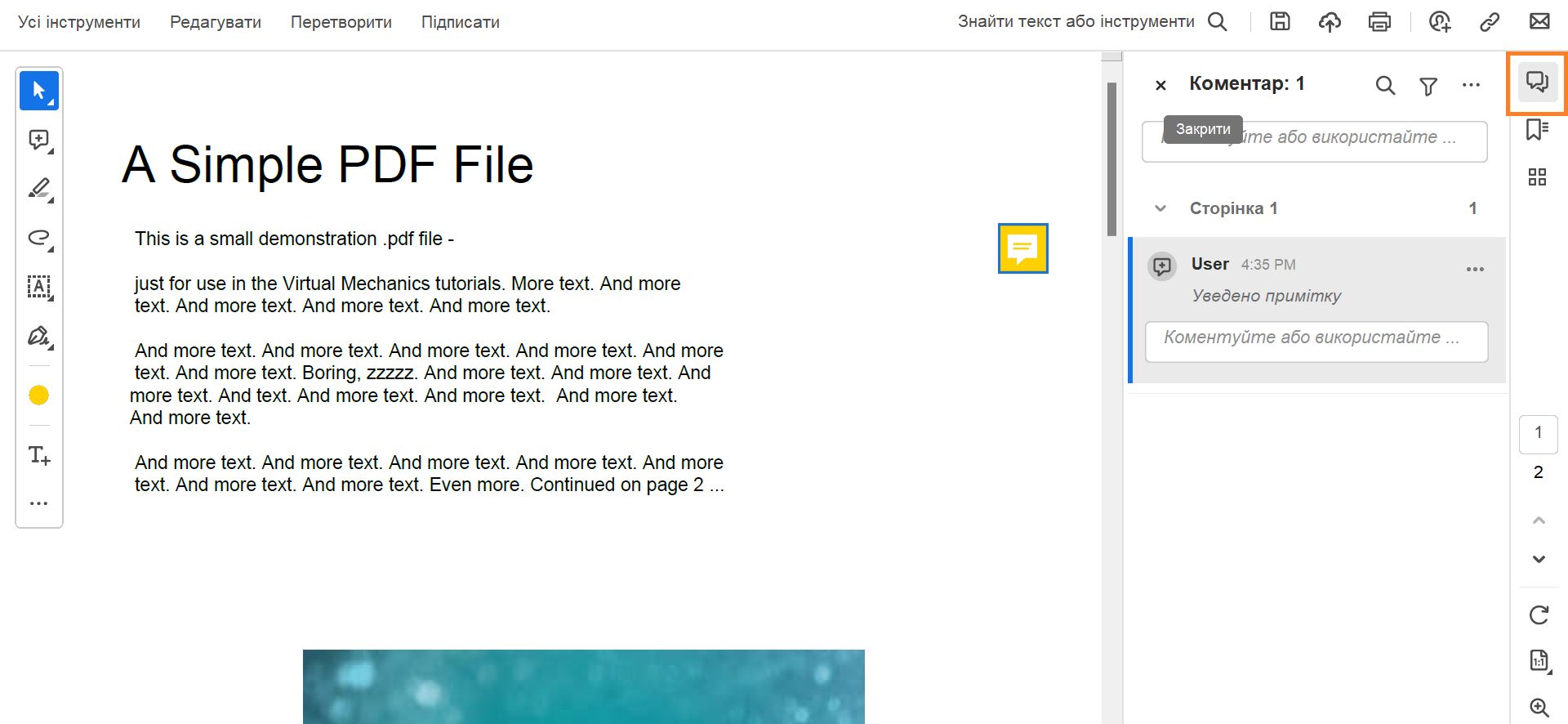Show more tools in left toolbar
The height and width of the screenshot is (724, 1568).
point(39,503)
